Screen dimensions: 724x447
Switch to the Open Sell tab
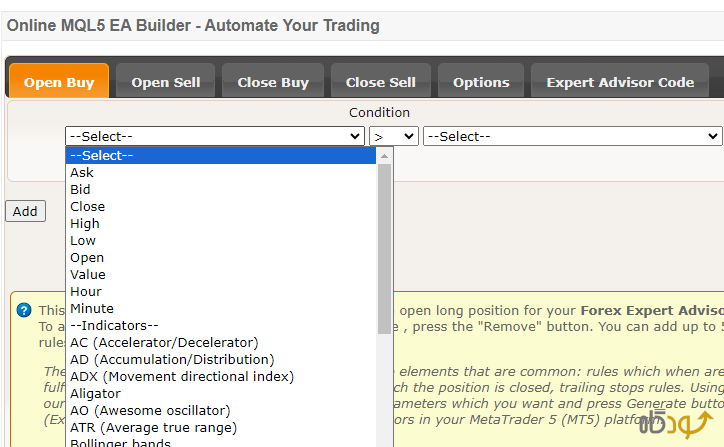pyautogui.click(x=166, y=82)
